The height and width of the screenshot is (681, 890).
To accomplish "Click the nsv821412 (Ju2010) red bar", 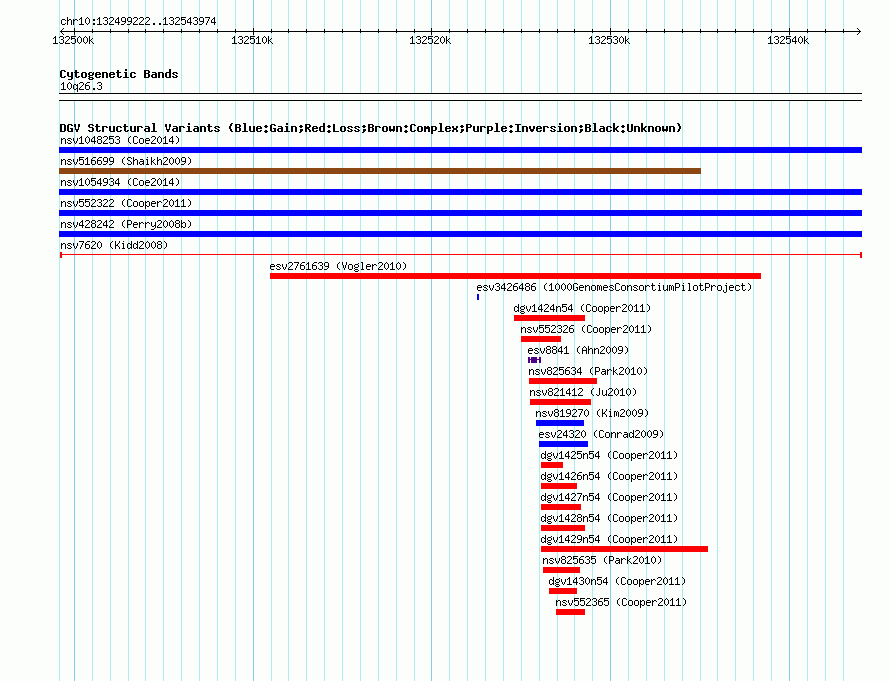I will (560, 402).
